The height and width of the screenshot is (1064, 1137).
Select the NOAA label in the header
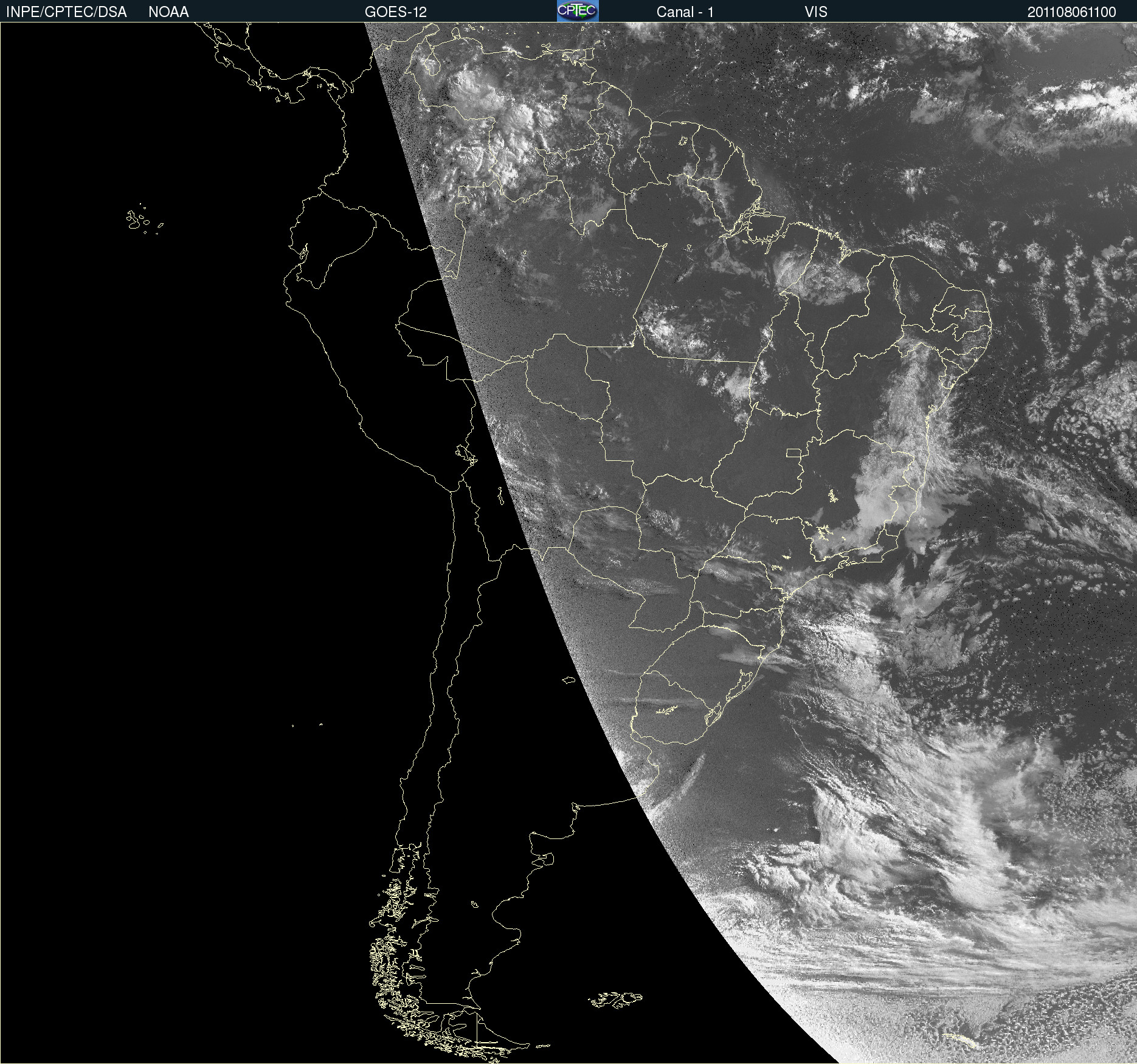click(168, 12)
